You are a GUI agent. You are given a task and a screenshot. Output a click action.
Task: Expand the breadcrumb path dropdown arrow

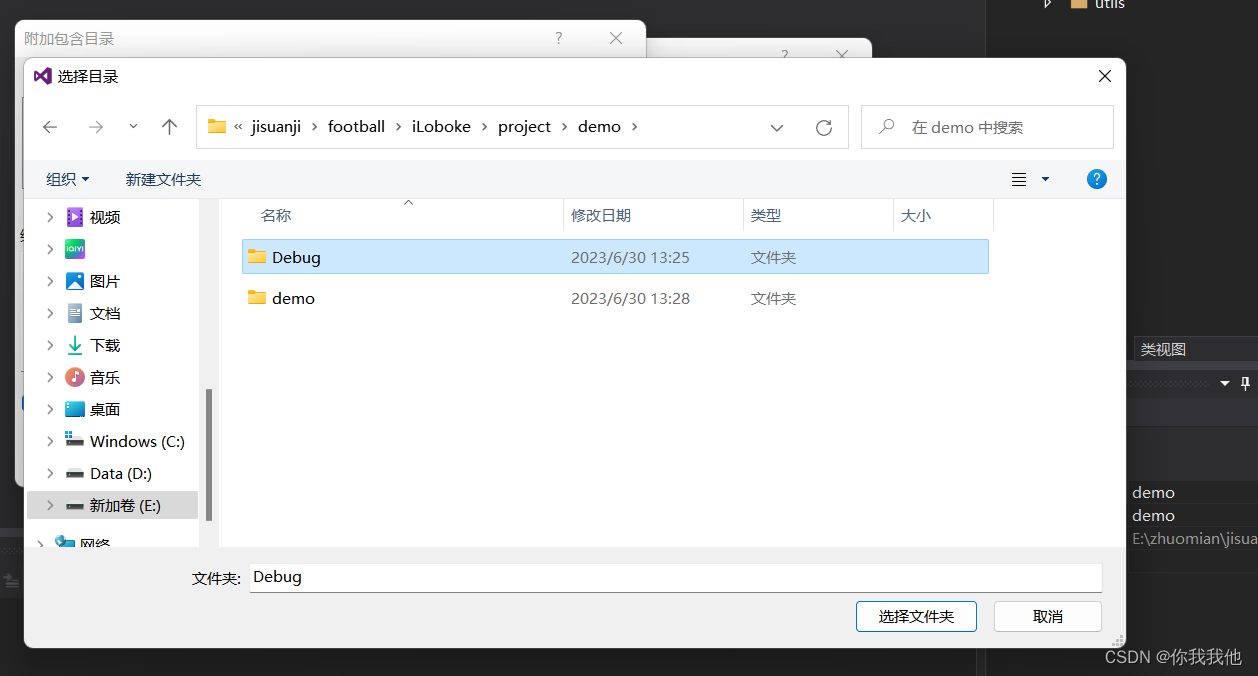(x=777, y=127)
